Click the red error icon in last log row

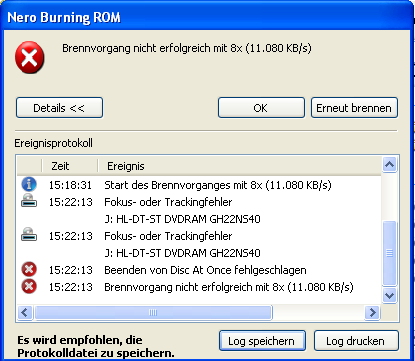click(x=29, y=286)
